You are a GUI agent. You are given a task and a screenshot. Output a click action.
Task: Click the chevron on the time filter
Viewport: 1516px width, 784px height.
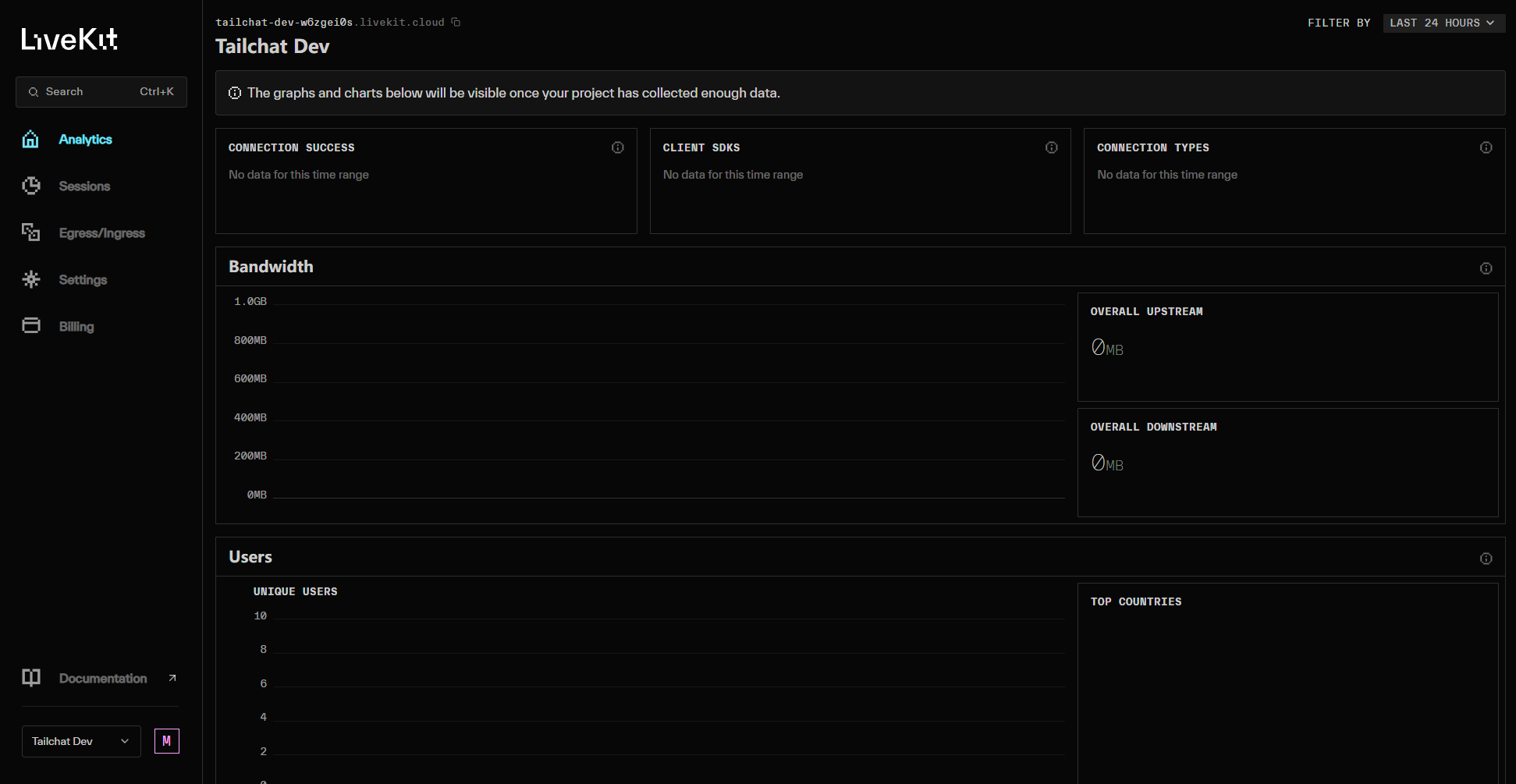coord(1490,23)
